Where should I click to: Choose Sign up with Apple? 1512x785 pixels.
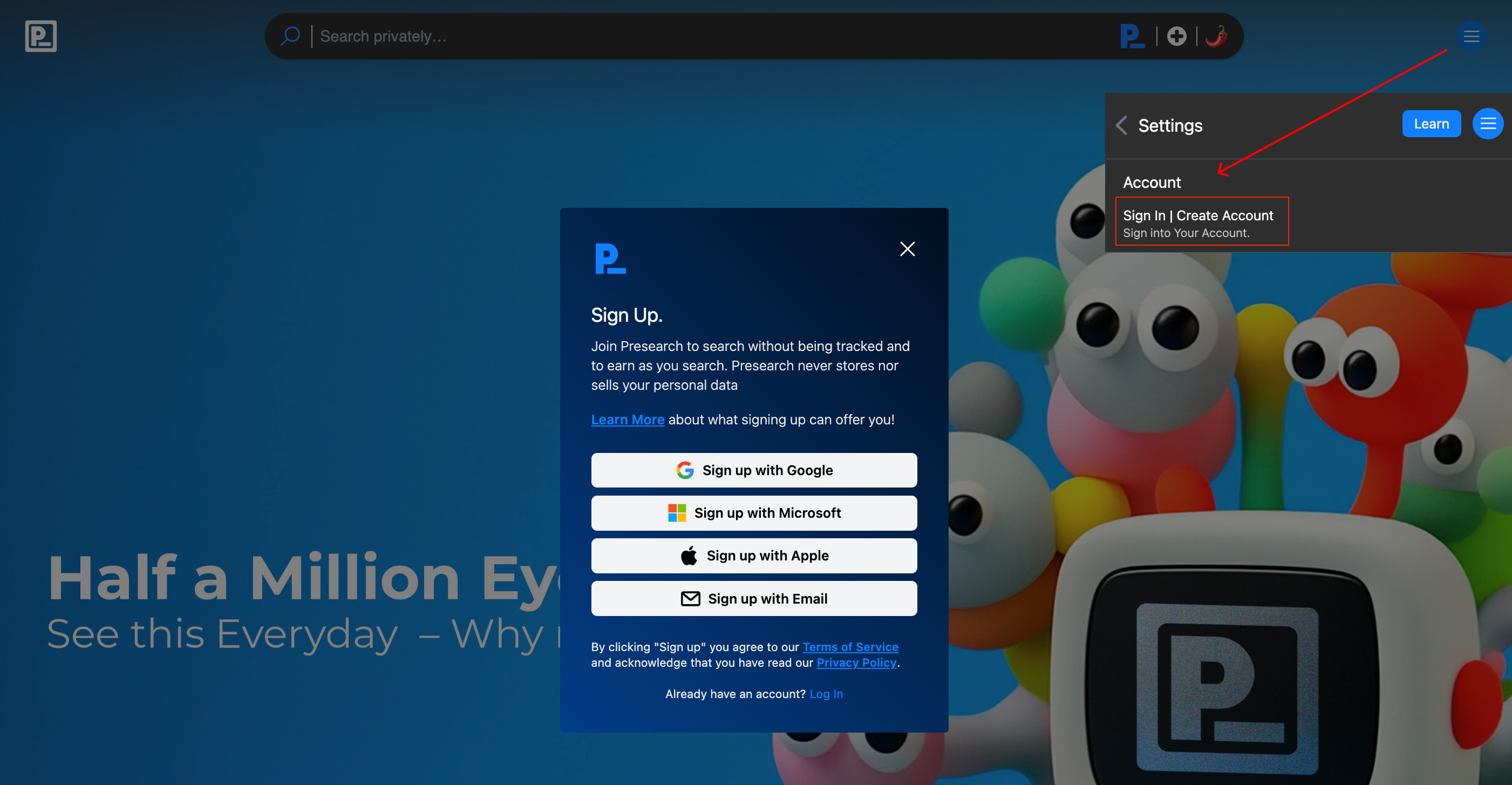[754, 556]
